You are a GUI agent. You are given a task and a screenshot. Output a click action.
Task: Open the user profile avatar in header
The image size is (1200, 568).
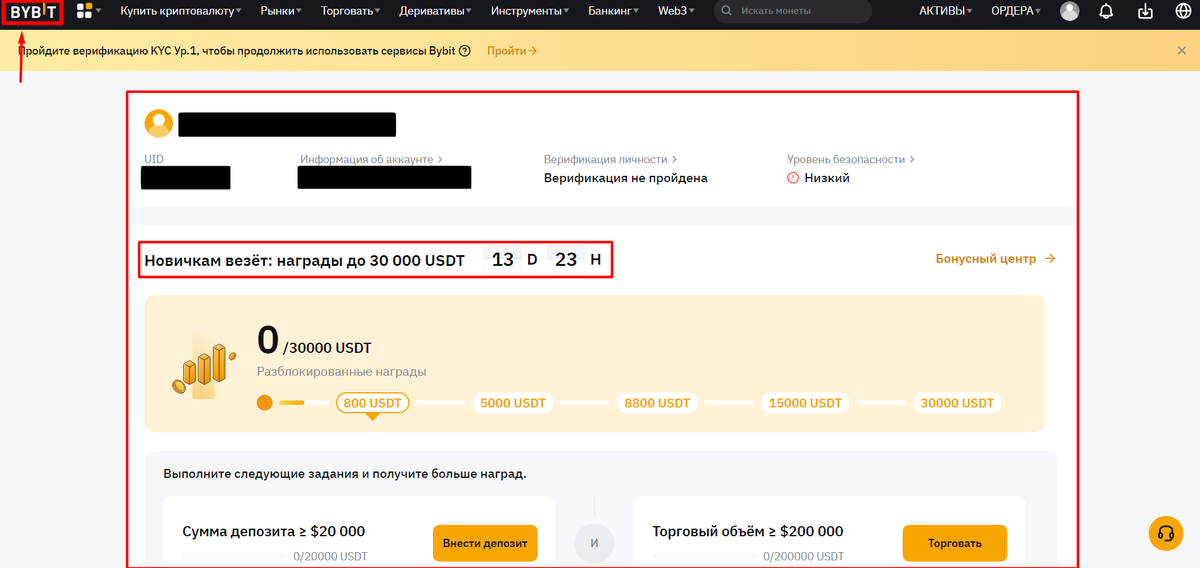pos(1070,12)
